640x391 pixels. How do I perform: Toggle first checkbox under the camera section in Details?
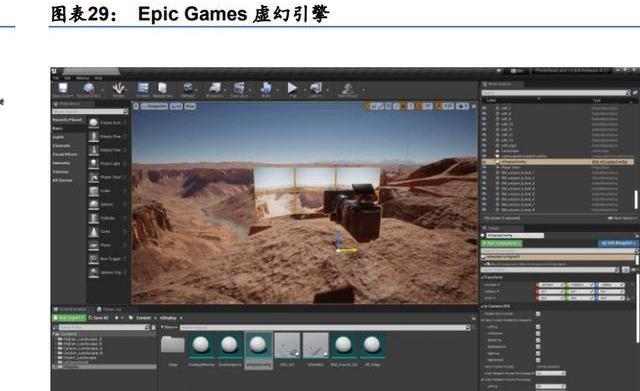point(538,313)
